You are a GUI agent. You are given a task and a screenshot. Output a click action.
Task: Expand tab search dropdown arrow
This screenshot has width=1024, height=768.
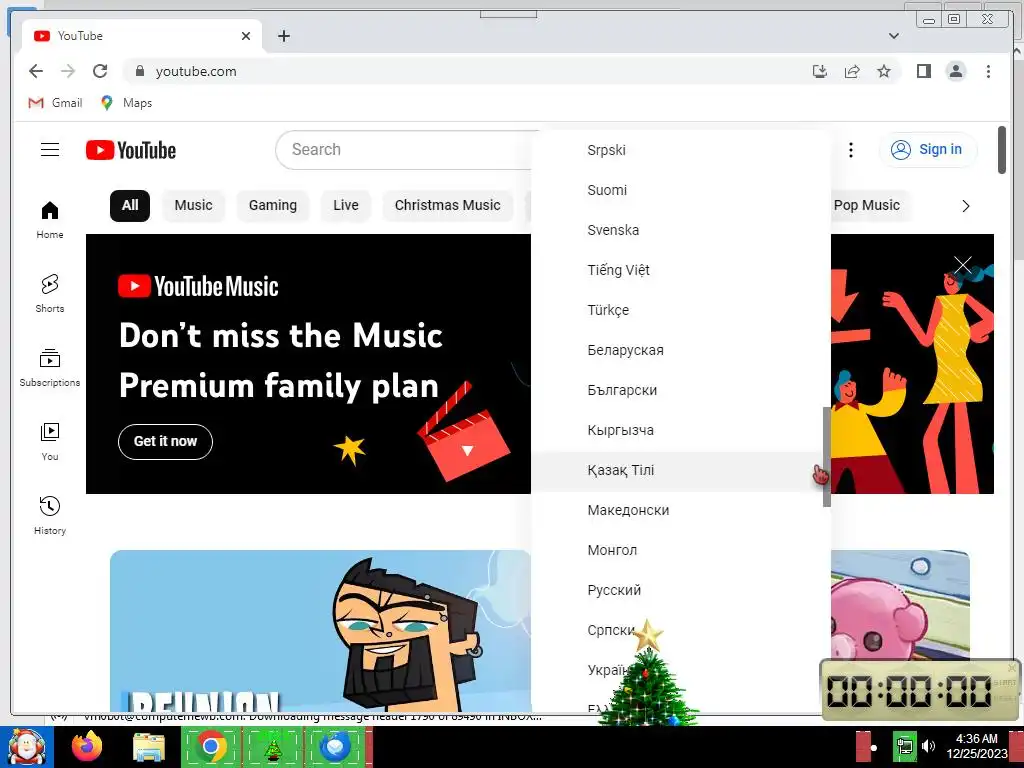[894, 36]
